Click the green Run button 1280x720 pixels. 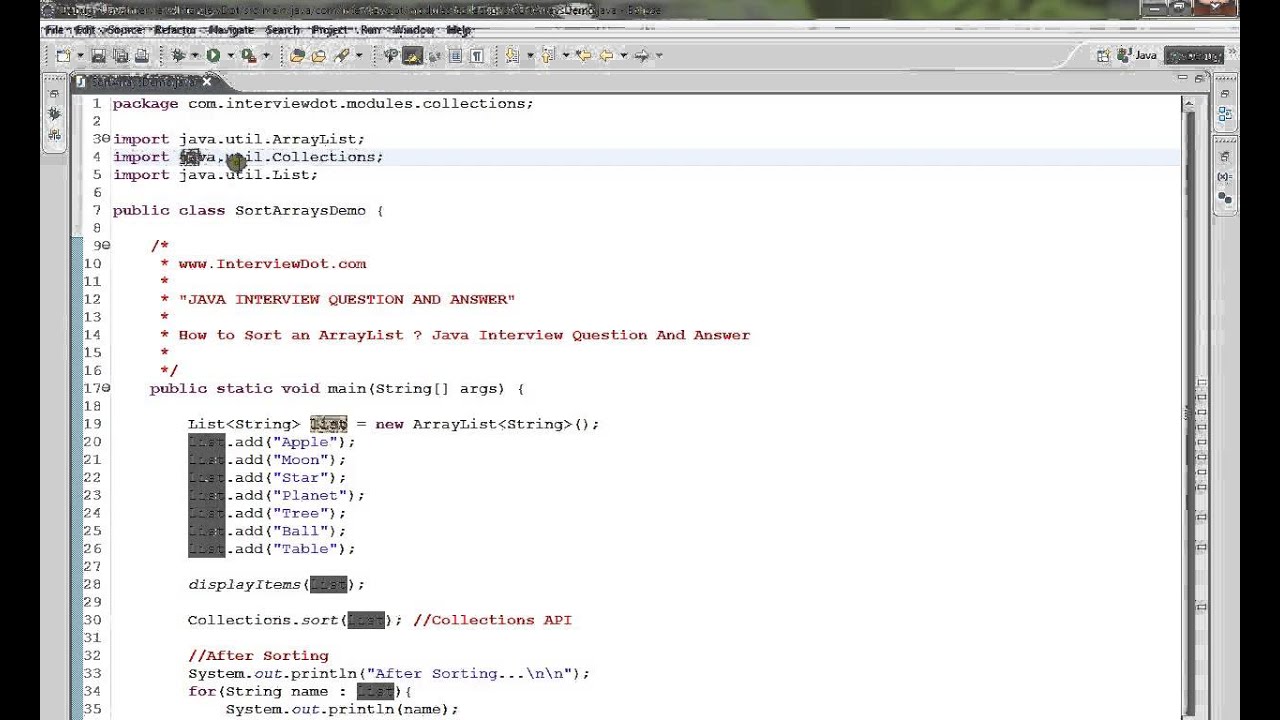(213, 56)
